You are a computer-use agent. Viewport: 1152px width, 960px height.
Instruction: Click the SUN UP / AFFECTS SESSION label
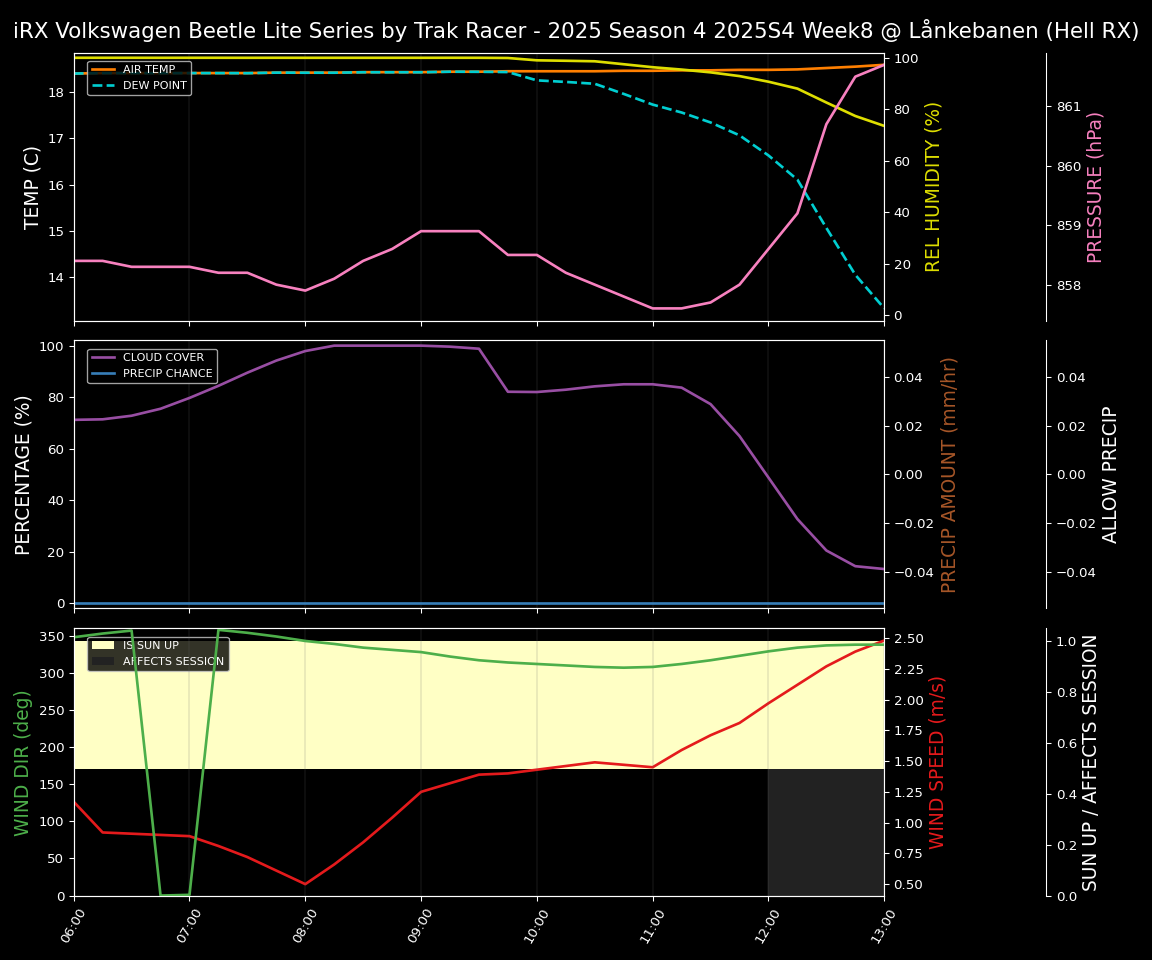pyautogui.click(x=1090, y=762)
